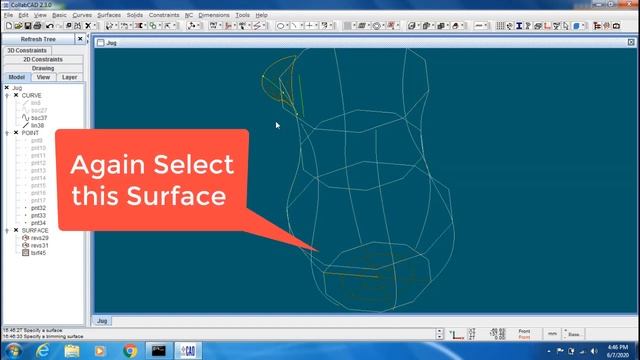Click the Open file folder icon
Viewport: 640px width, 360px height.
pyautogui.click(x=18, y=26)
